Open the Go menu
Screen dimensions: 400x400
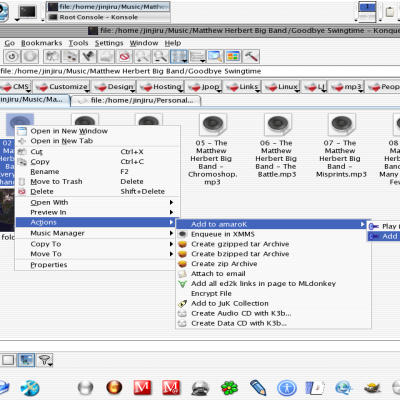point(9,43)
